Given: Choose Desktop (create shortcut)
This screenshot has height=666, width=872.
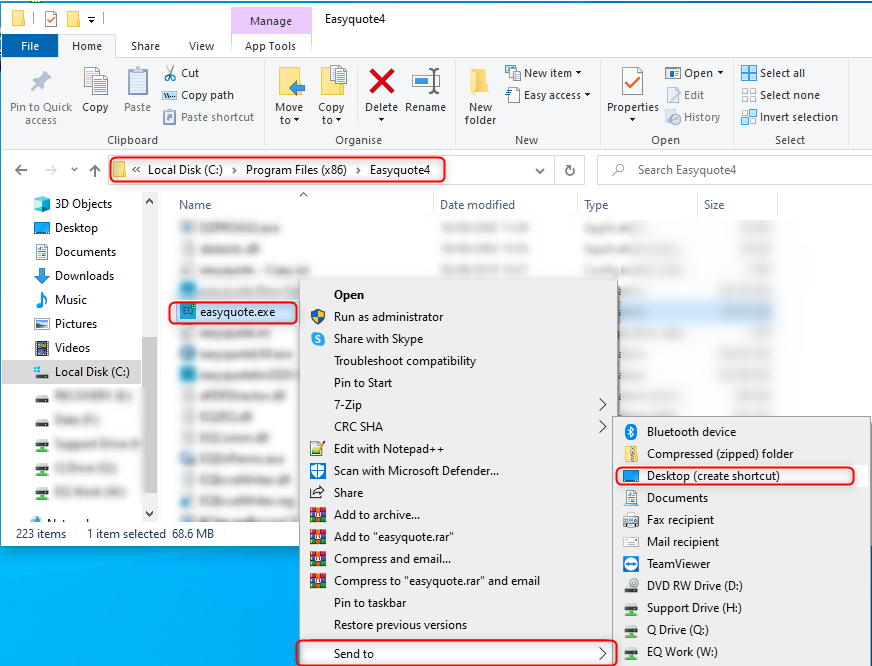Looking at the screenshot, I should pyautogui.click(x=713, y=476).
